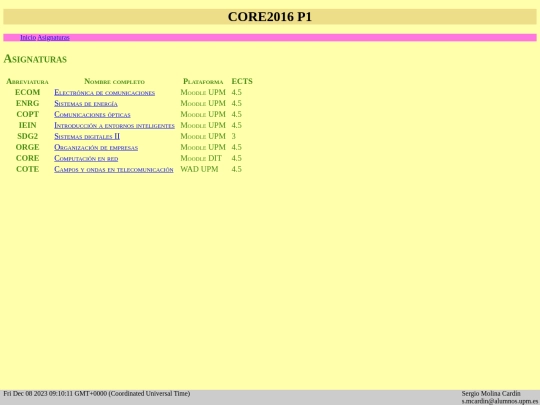Select the ORGE abbreviation cell
This screenshot has width=540, height=405.
click(27, 147)
